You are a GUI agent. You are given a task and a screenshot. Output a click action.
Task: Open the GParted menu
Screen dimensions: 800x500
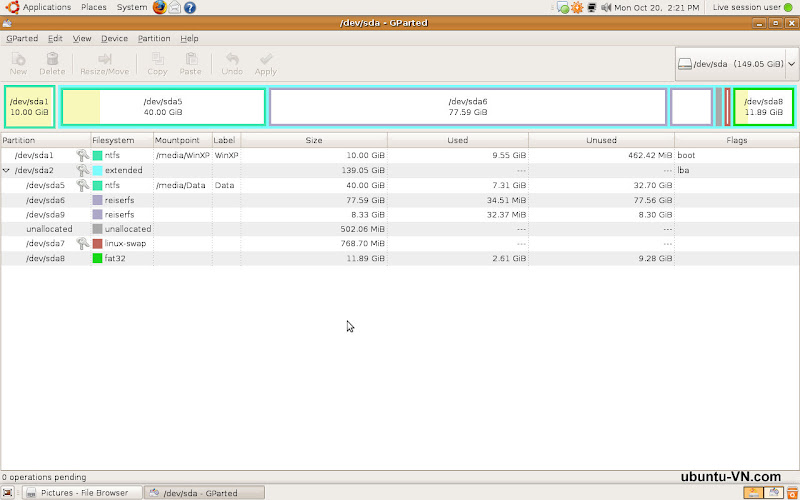click(22, 38)
